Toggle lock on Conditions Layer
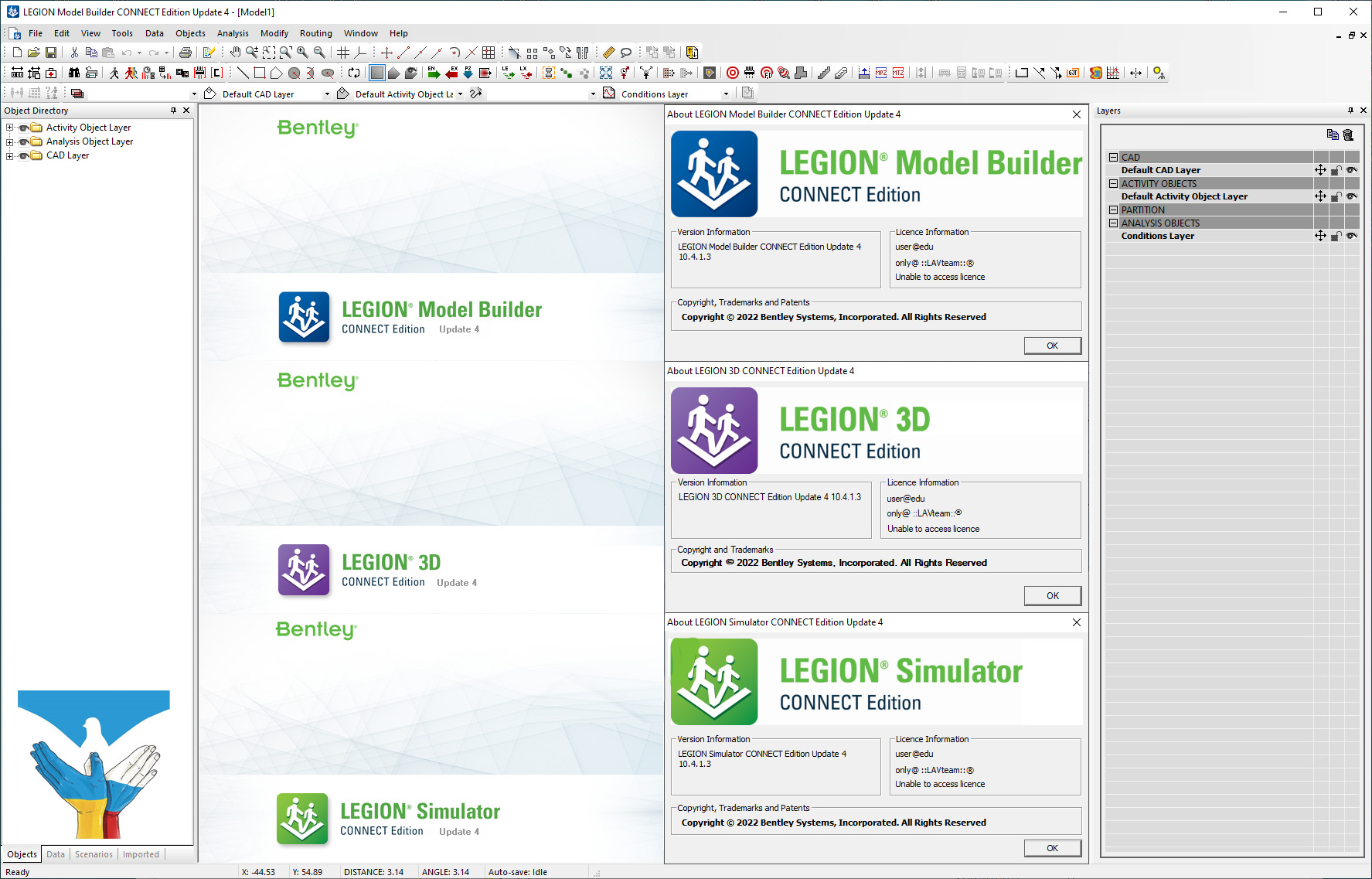 1336,236
